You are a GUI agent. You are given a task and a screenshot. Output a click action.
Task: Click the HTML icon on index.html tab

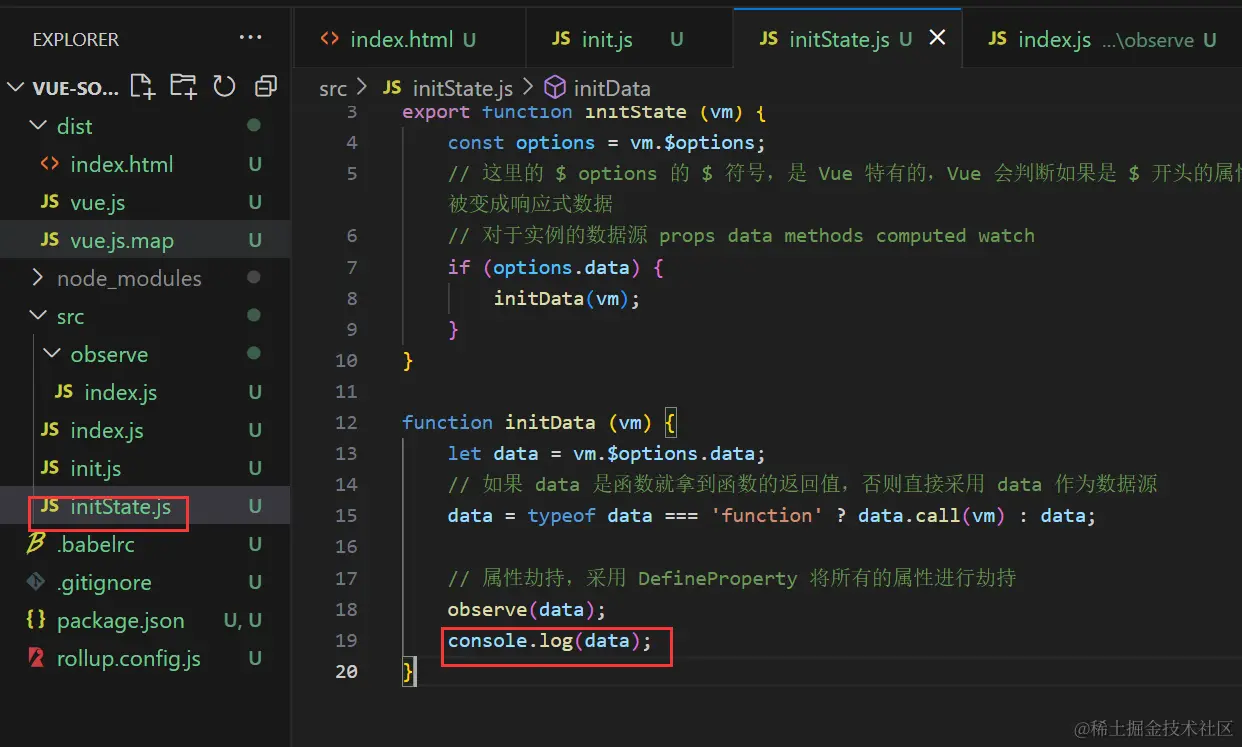tap(329, 39)
